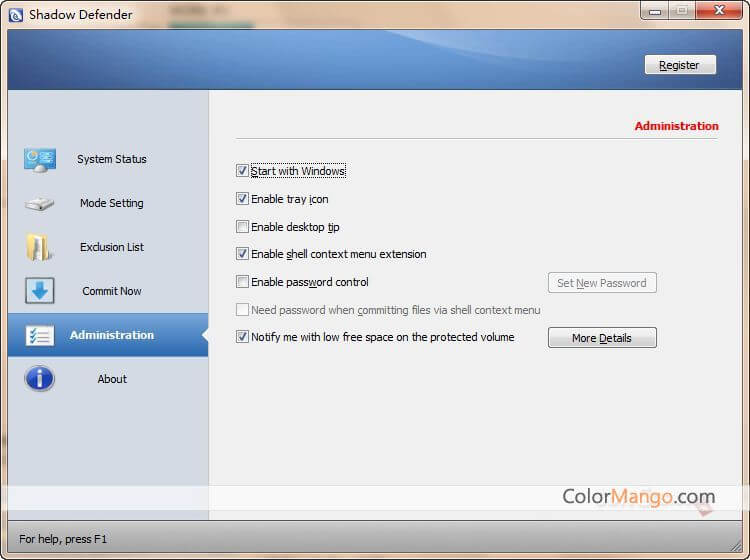
Task: Click the System Status monitor icon
Action: 40,159
